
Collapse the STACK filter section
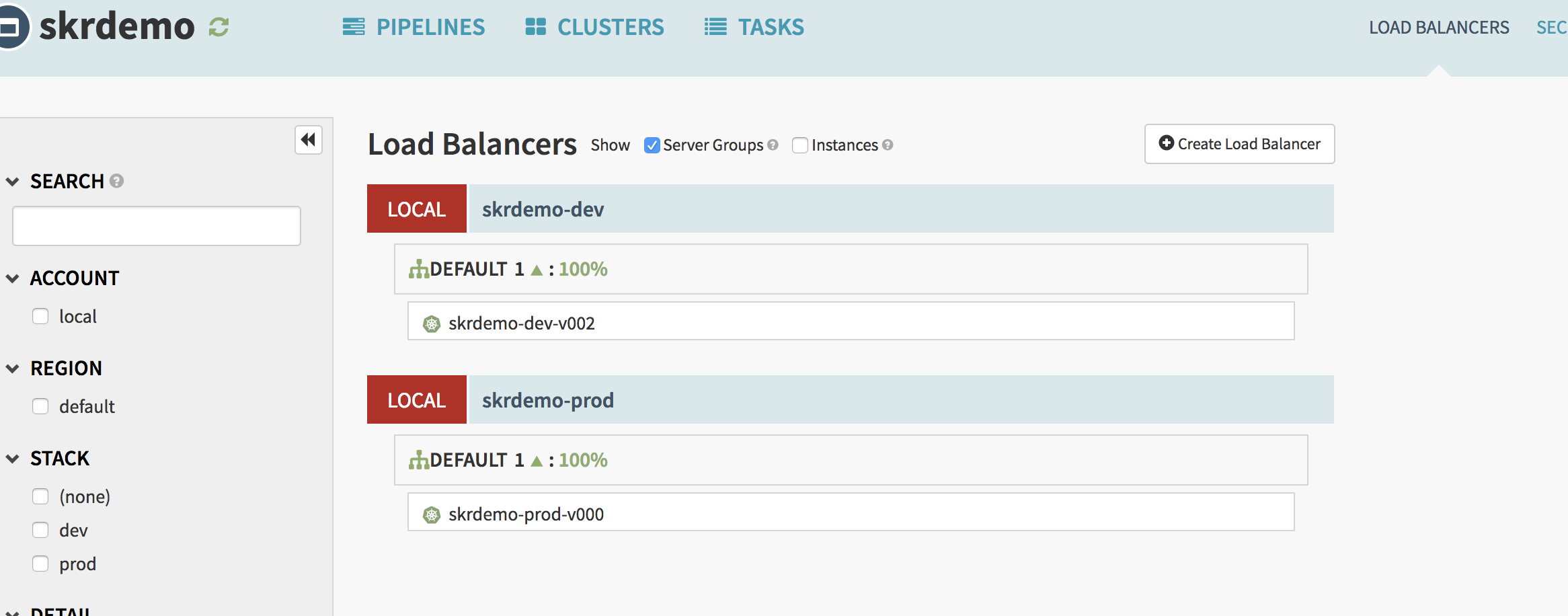coord(12,459)
